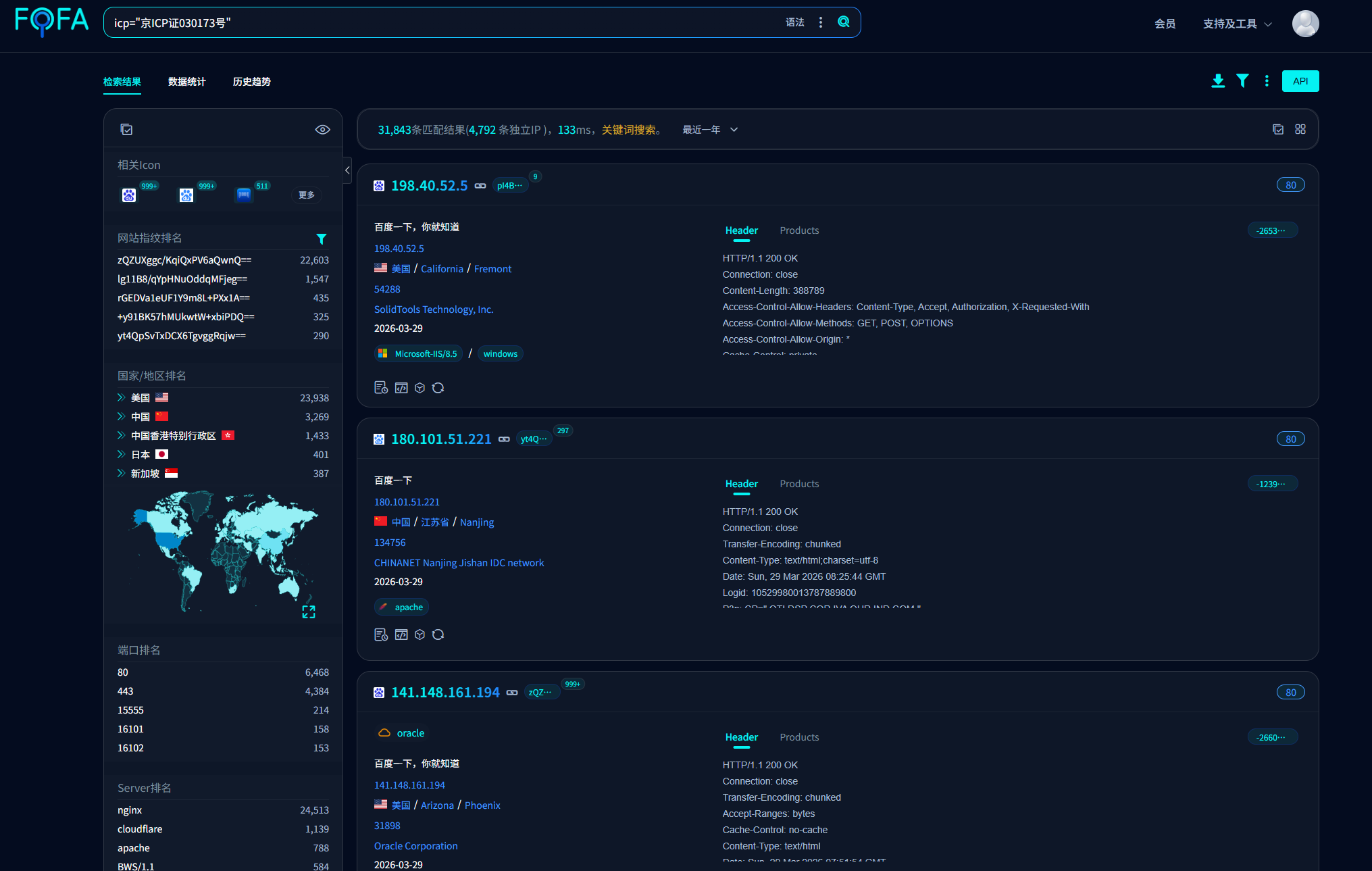Switch to the 历史趋势 tab
This screenshot has height=871, width=1372.
[252, 82]
